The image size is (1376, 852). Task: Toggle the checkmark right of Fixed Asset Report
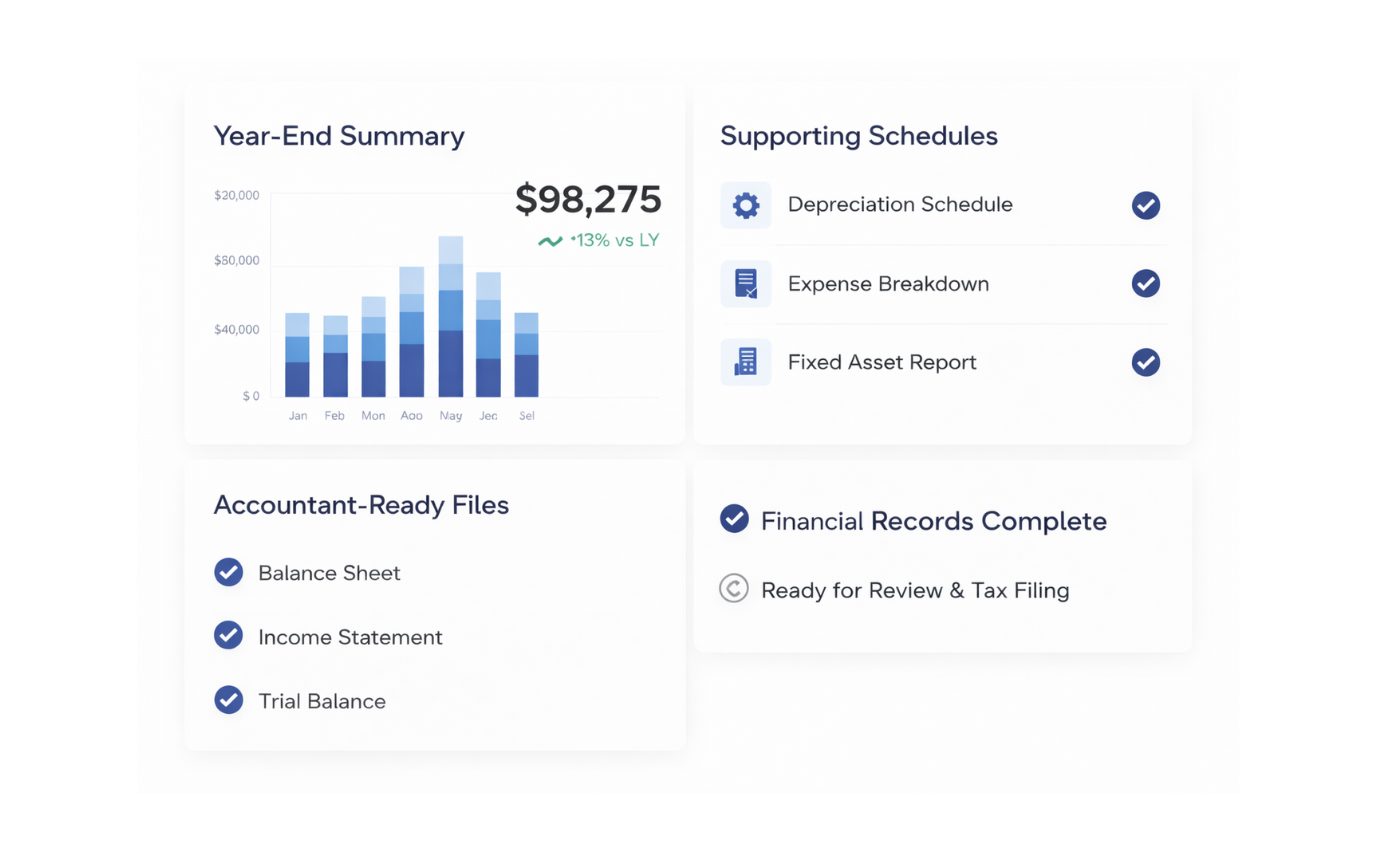(1145, 362)
